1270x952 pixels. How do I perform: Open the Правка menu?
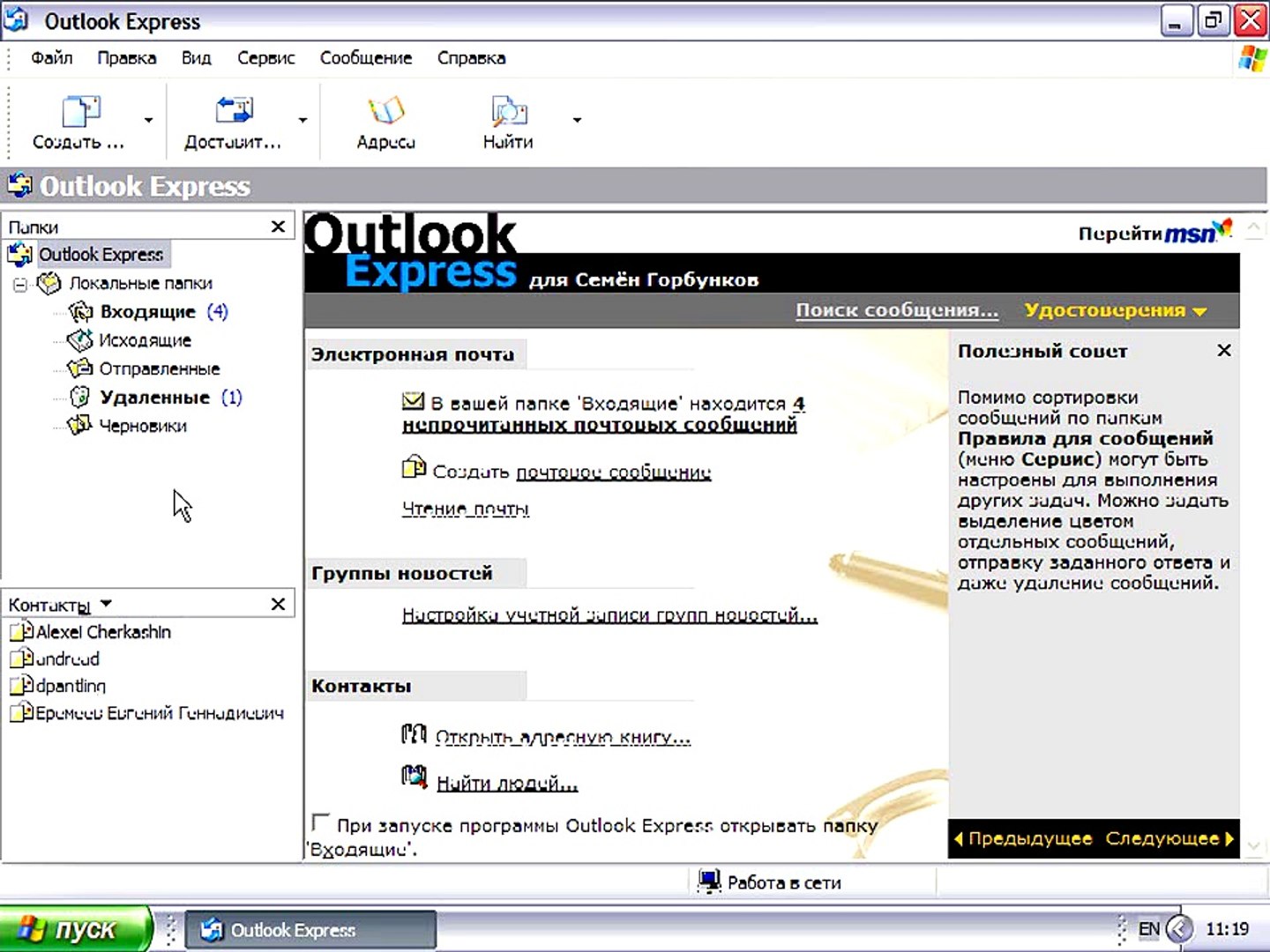[x=127, y=58]
